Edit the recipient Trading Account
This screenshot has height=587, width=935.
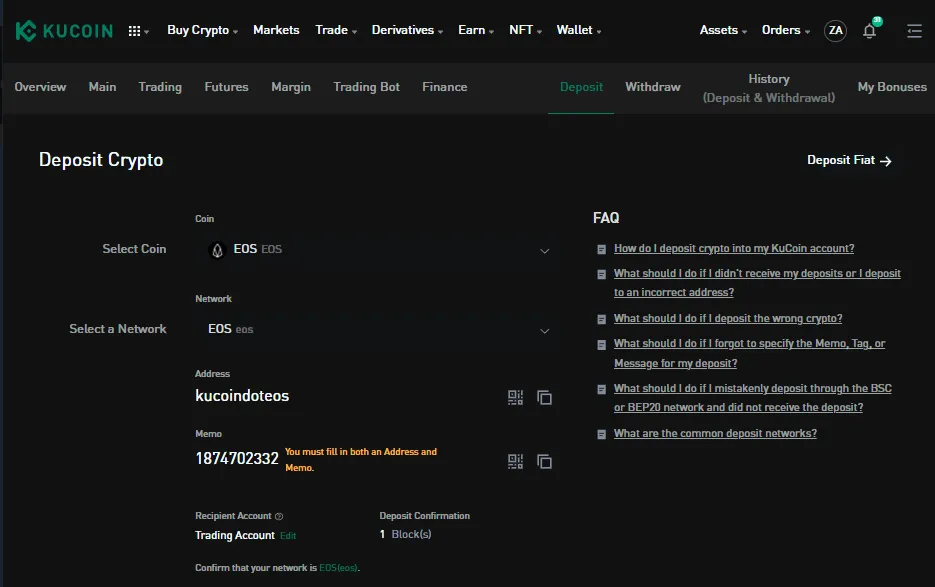pos(288,536)
